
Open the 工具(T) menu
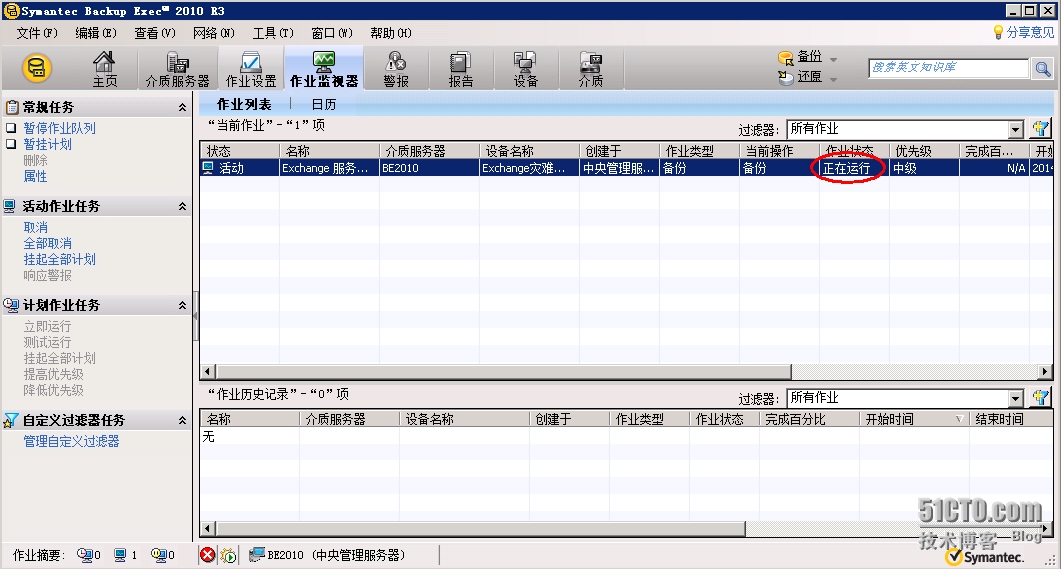click(273, 32)
